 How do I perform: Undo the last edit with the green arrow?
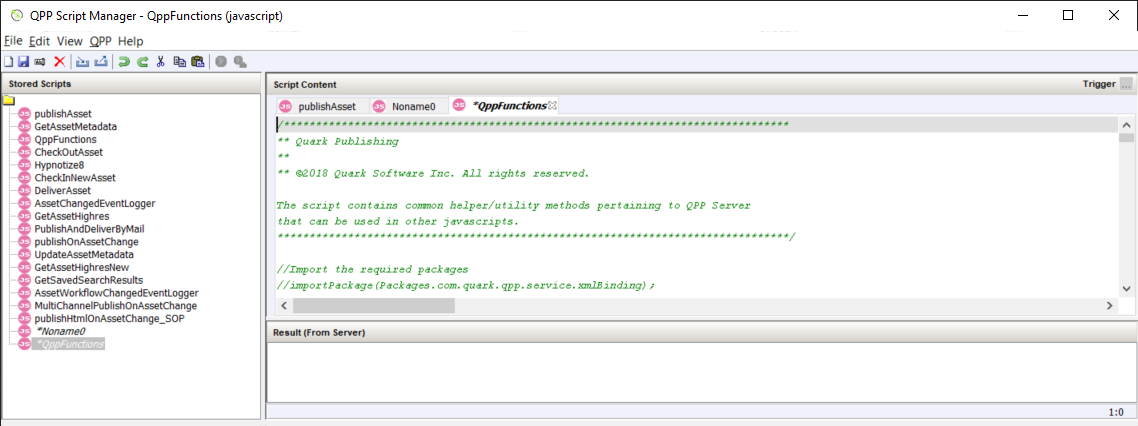[x=124, y=62]
